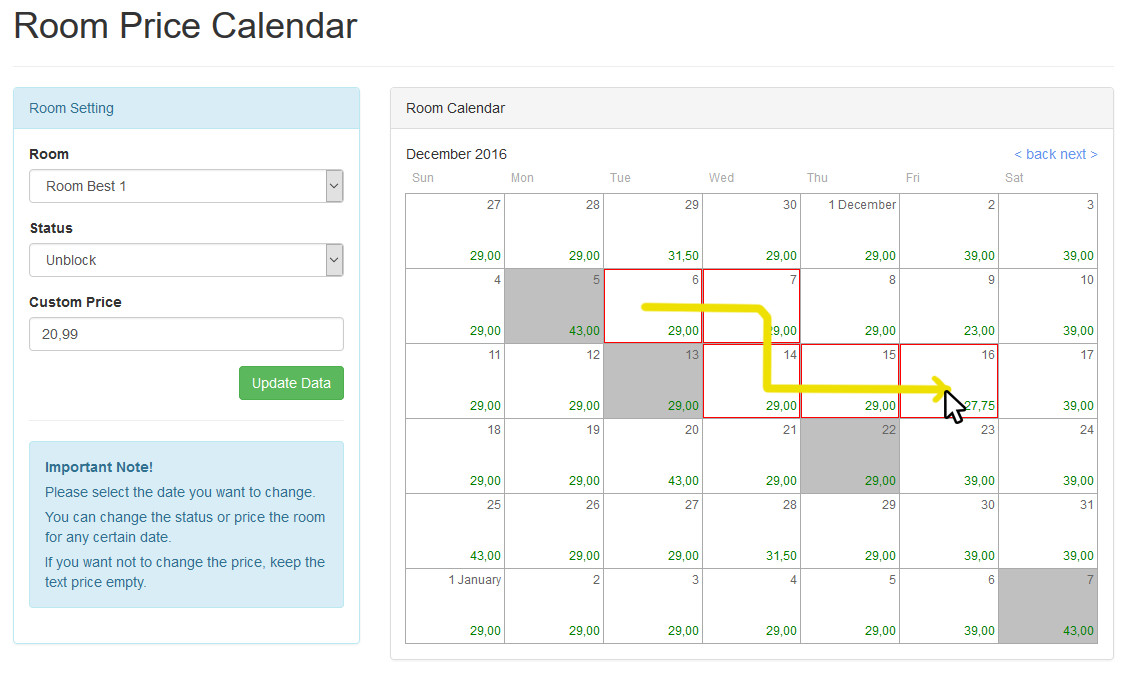Select the December 13 greyed cell

(653, 381)
